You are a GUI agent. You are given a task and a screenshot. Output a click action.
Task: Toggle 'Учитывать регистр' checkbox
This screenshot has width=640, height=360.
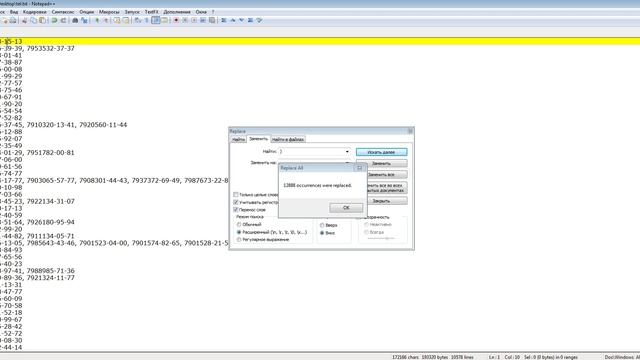(x=236, y=202)
